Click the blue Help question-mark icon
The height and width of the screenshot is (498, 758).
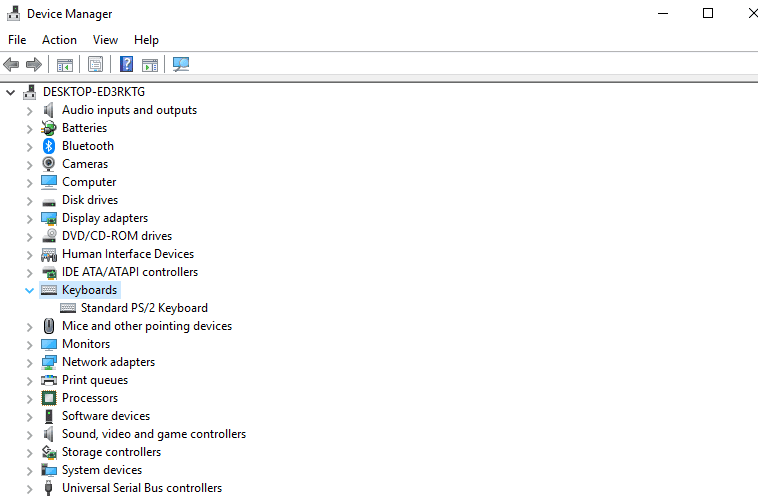126,64
